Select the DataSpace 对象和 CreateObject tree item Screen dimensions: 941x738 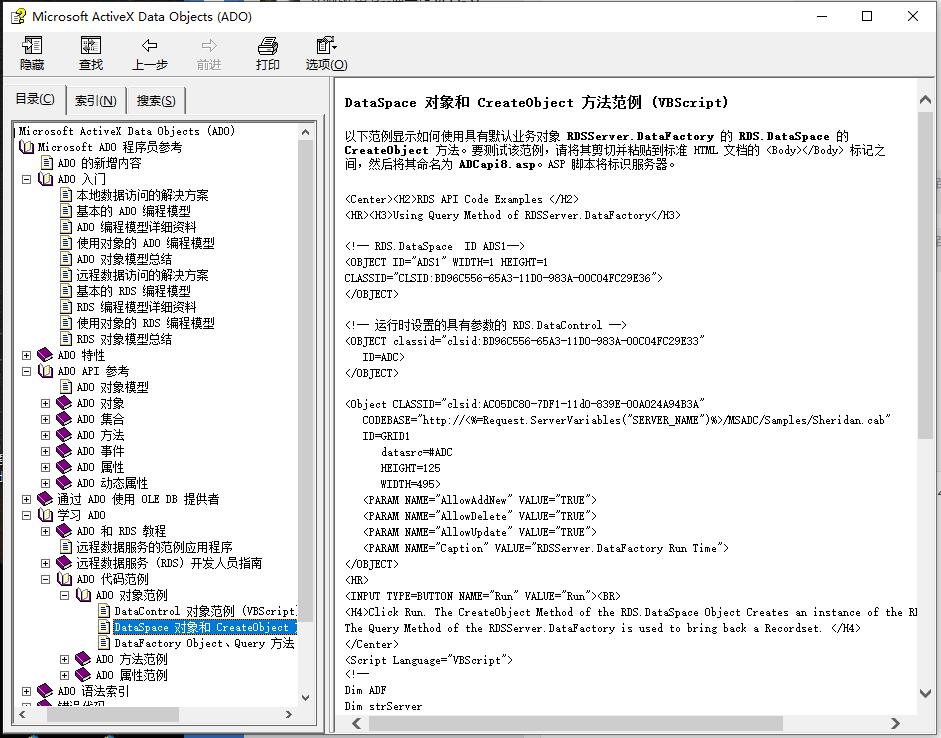coord(205,627)
